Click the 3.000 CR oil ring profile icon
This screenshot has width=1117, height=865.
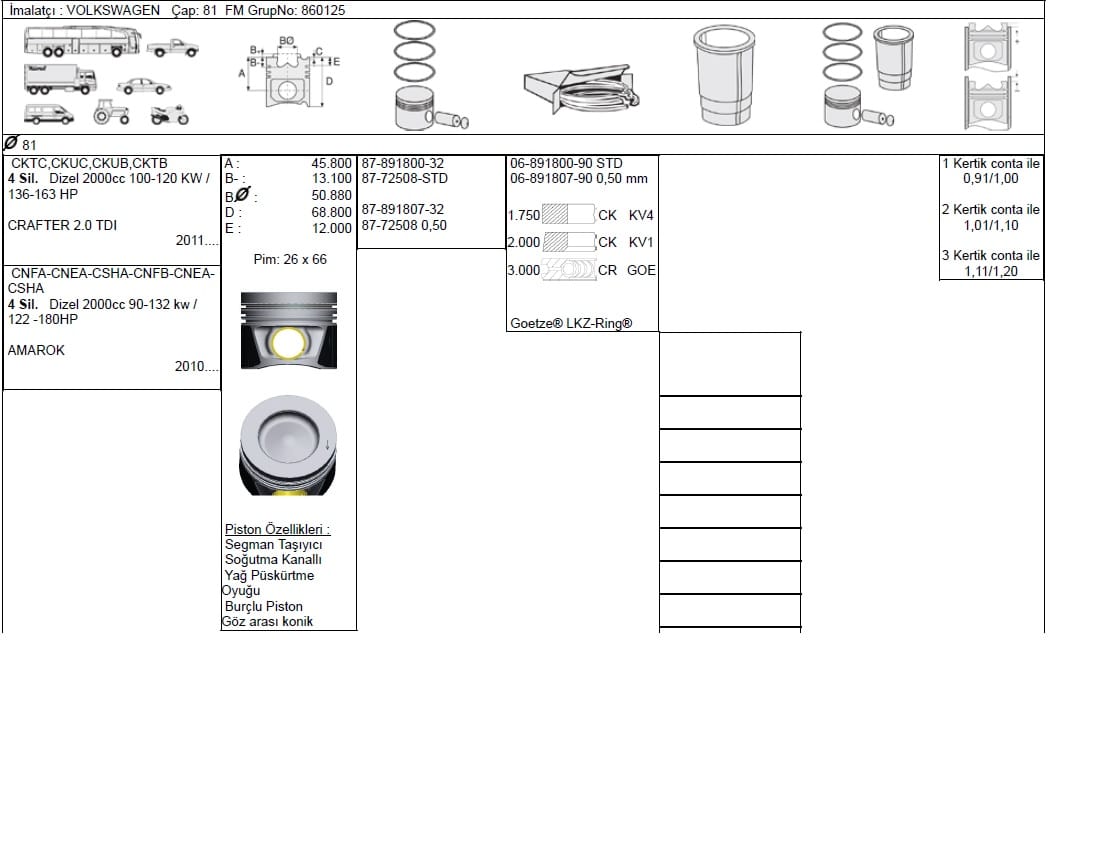coord(568,270)
